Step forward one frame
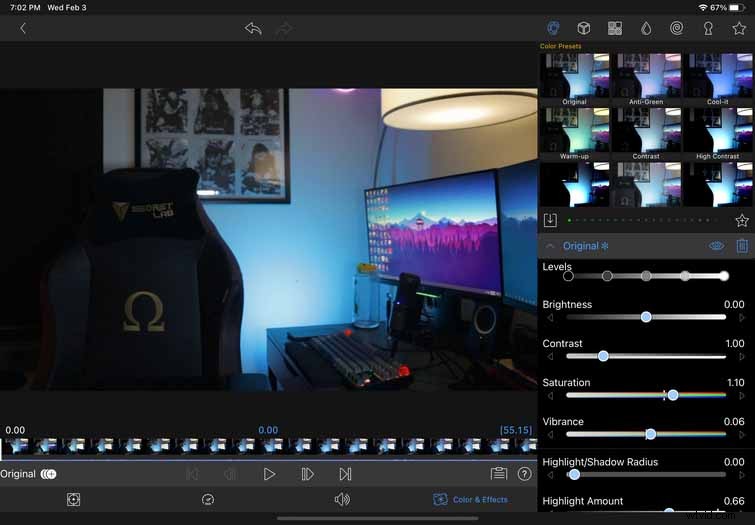 tap(307, 474)
